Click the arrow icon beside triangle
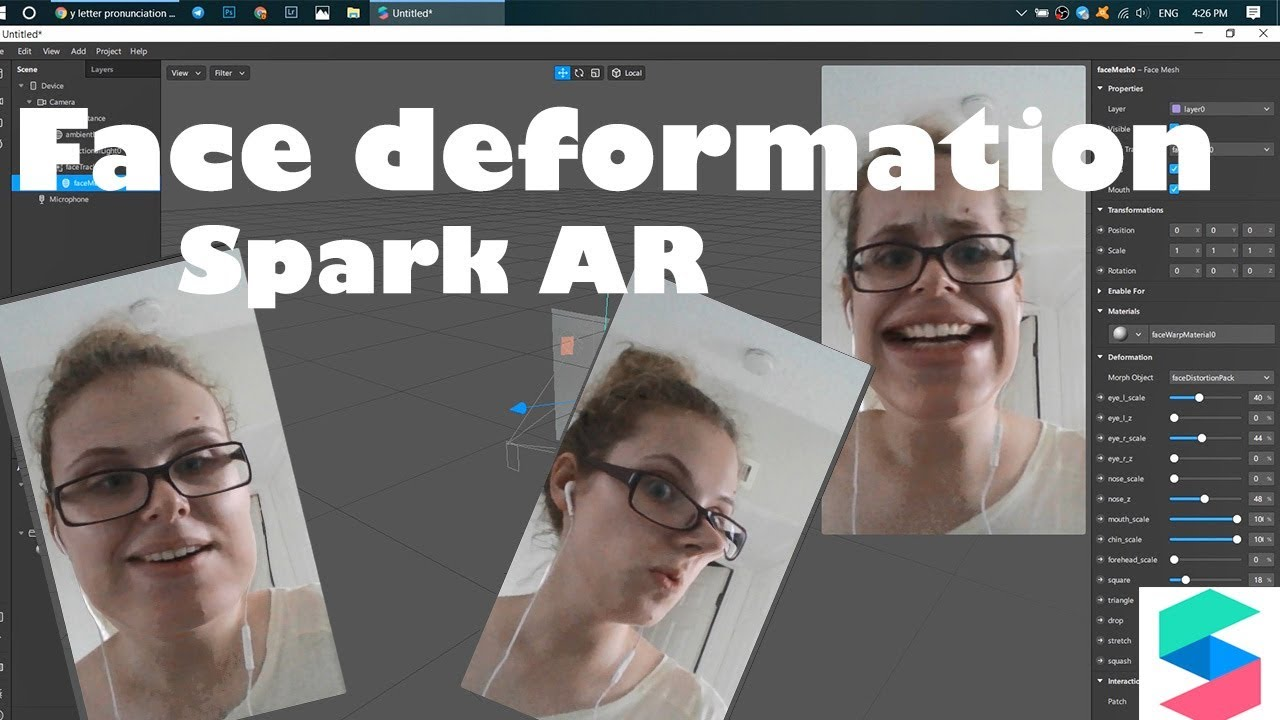Screen dimensions: 1280x720 coord(1101,601)
